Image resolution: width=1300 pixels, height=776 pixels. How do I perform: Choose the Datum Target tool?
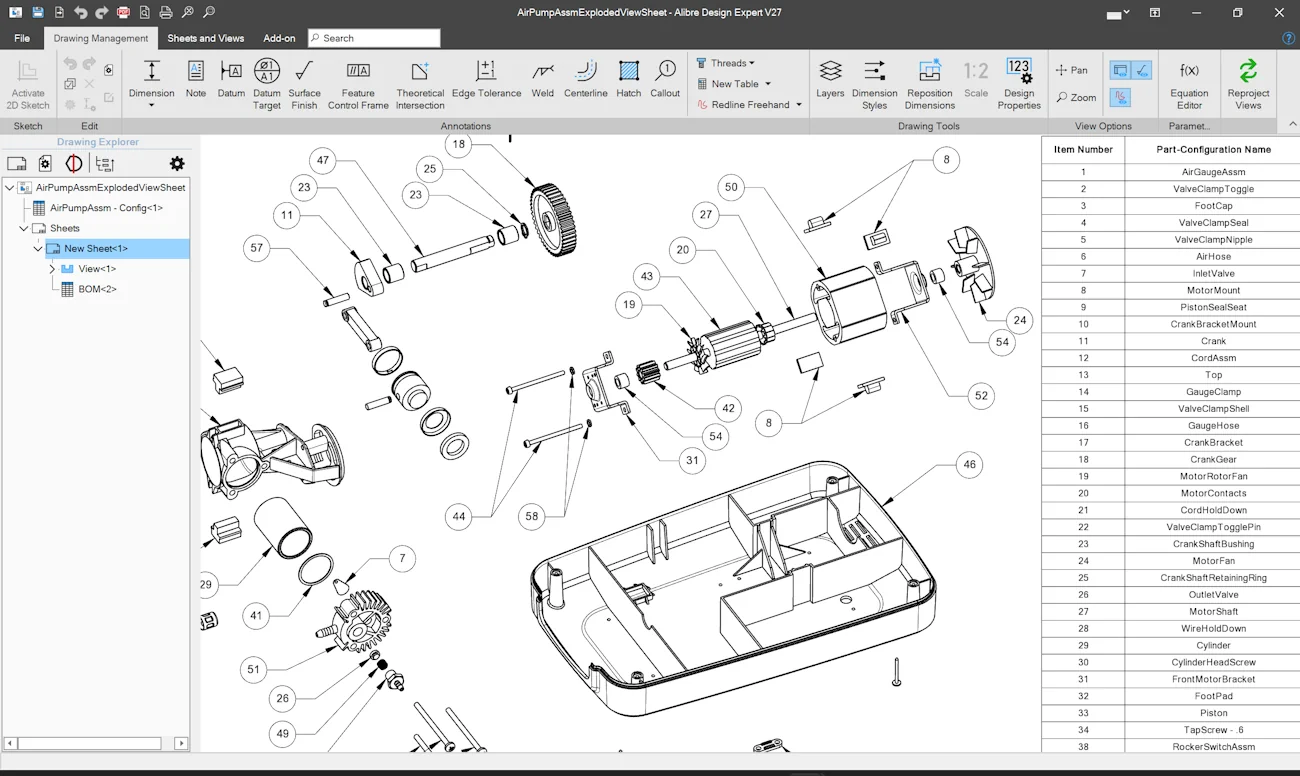coord(267,84)
